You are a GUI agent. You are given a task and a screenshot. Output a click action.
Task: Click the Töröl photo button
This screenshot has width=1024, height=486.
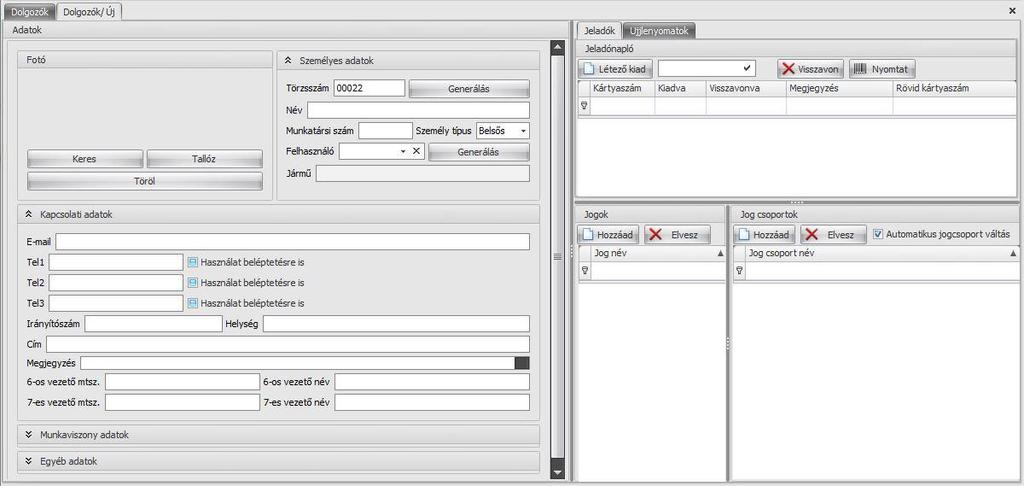click(145, 181)
